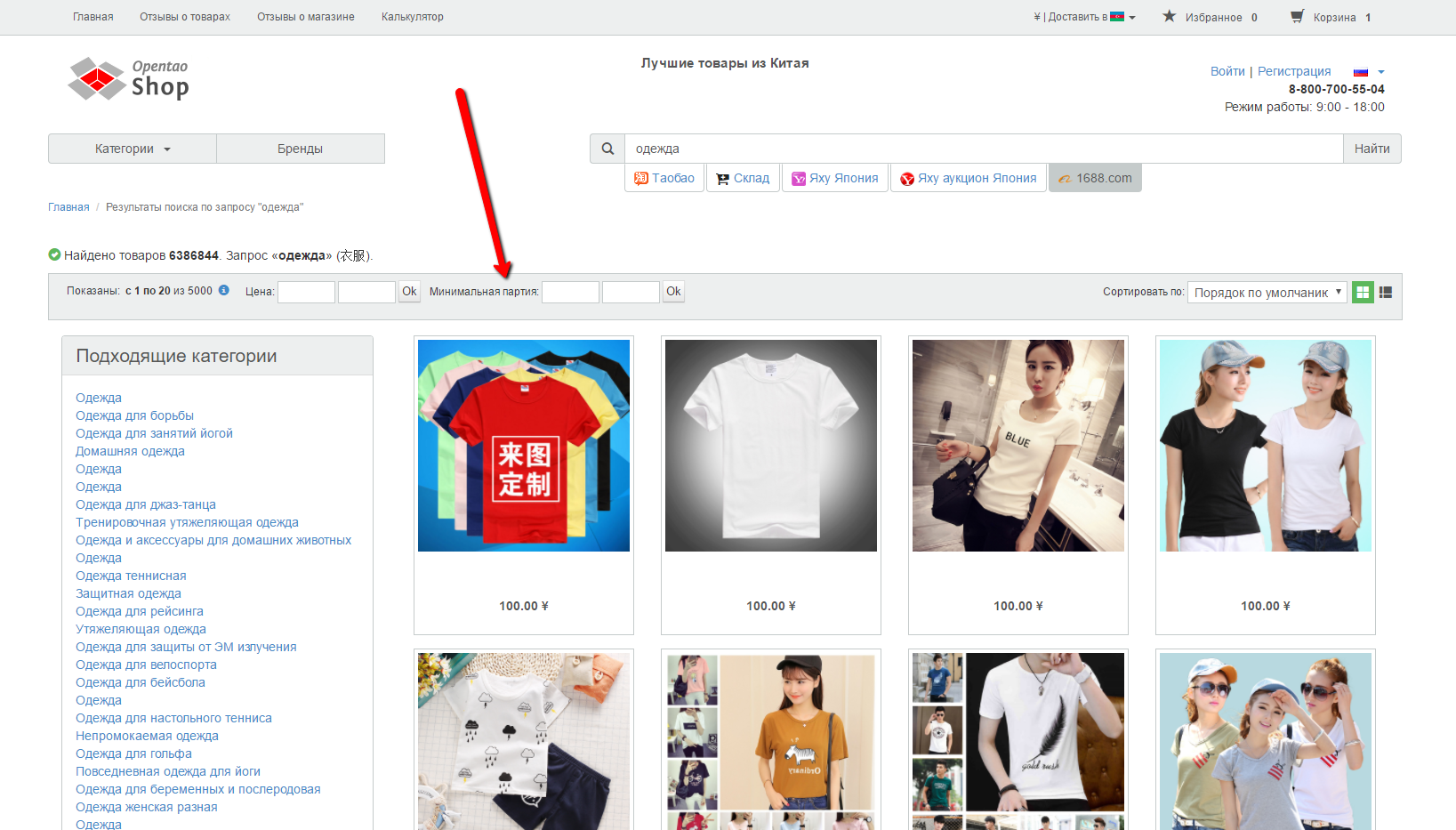Open the brown zebra T-shirt thumbnail
This screenshot has width=1456, height=830.
coord(771,741)
